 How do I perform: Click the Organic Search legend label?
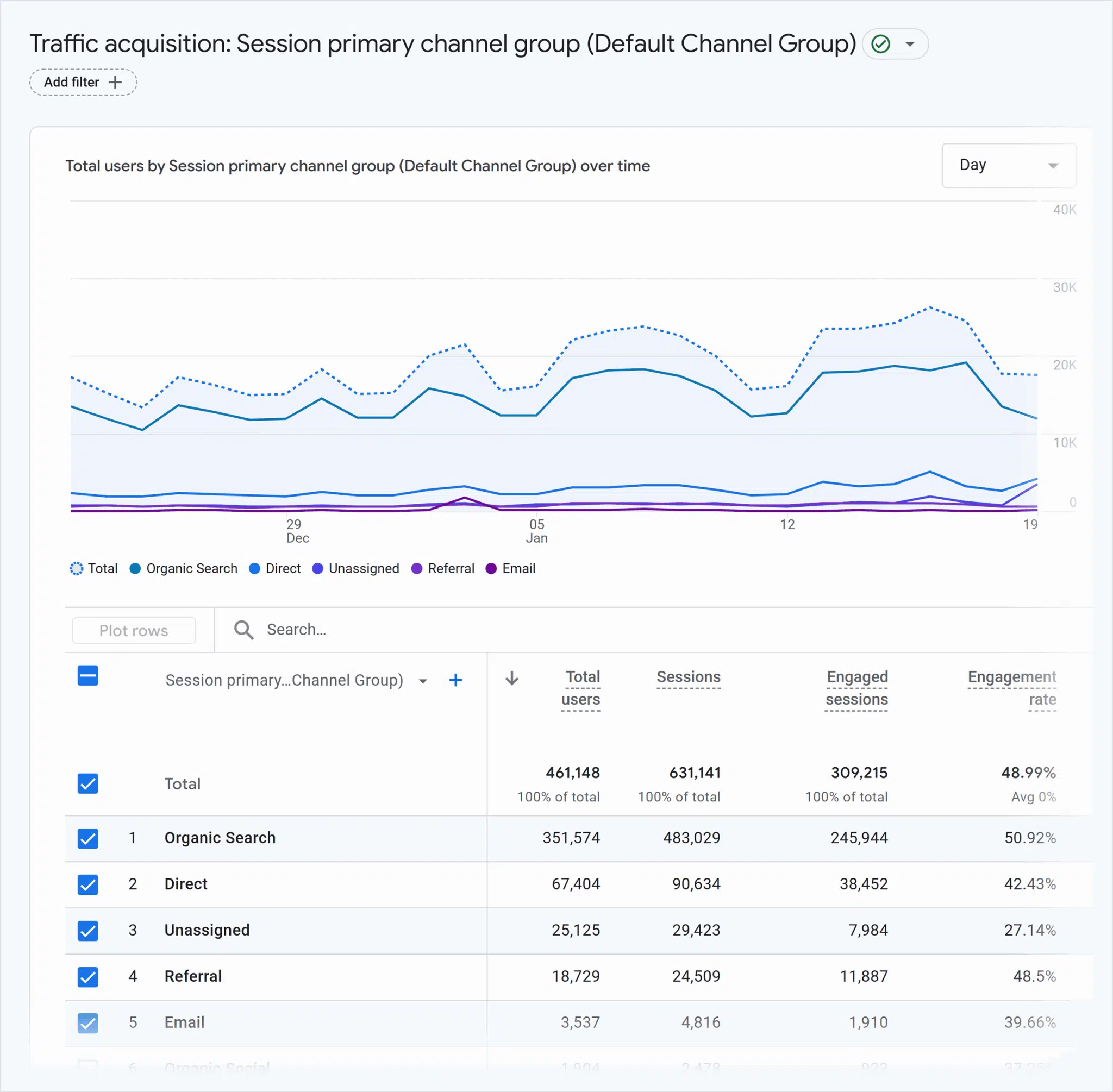(192, 568)
